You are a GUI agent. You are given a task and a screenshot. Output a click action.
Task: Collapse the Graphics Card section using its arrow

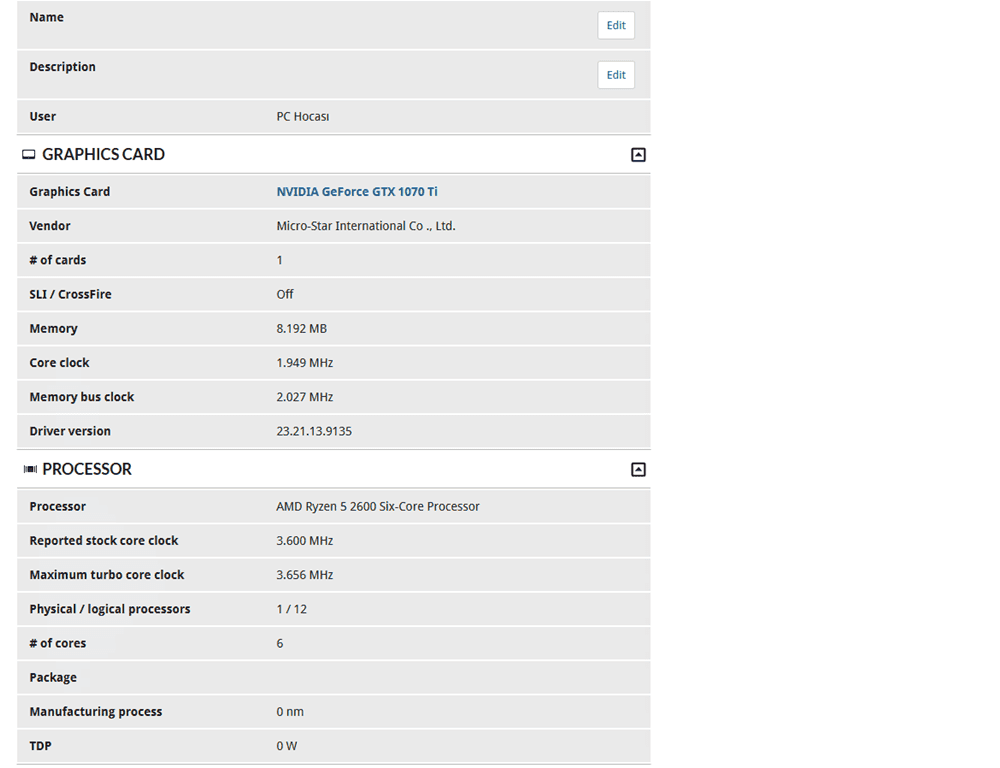pyautogui.click(x=638, y=155)
